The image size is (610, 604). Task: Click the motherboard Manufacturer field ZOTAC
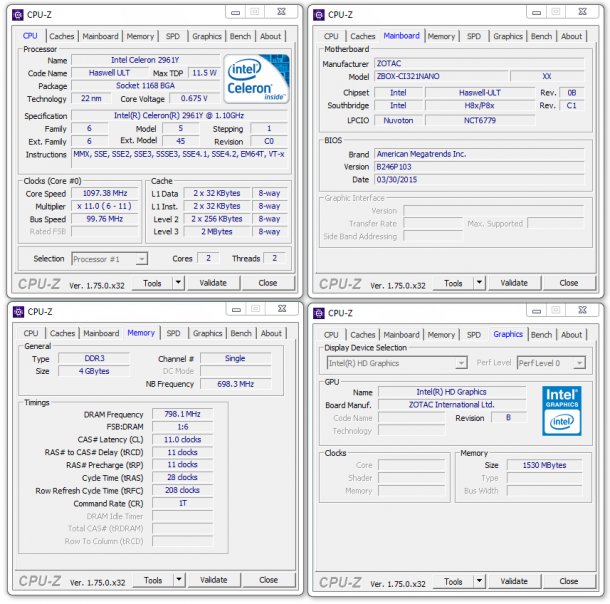[x=479, y=63]
